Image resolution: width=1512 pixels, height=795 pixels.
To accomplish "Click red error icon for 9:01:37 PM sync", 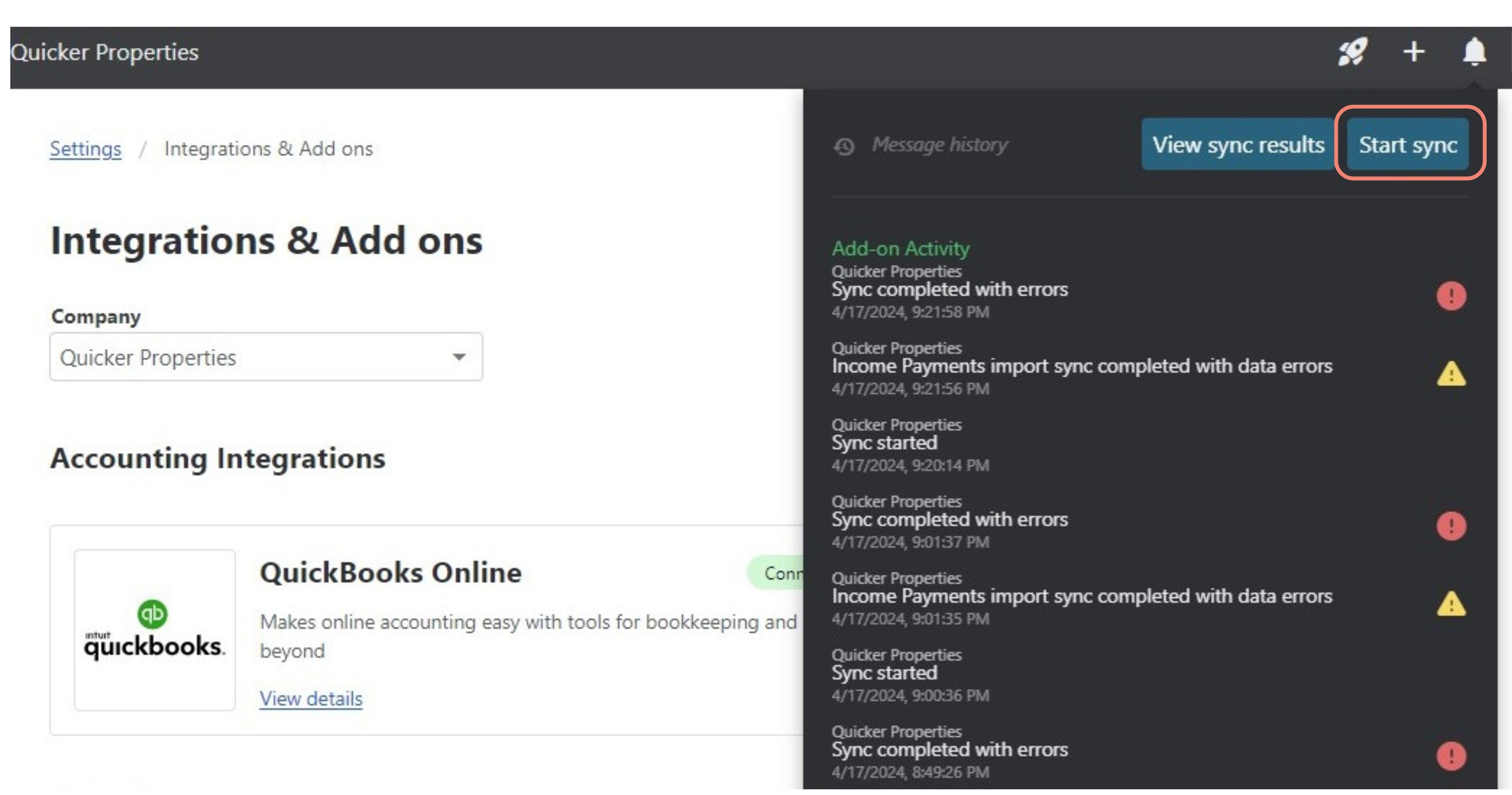I will pyautogui.click(x=1451, y=526).
